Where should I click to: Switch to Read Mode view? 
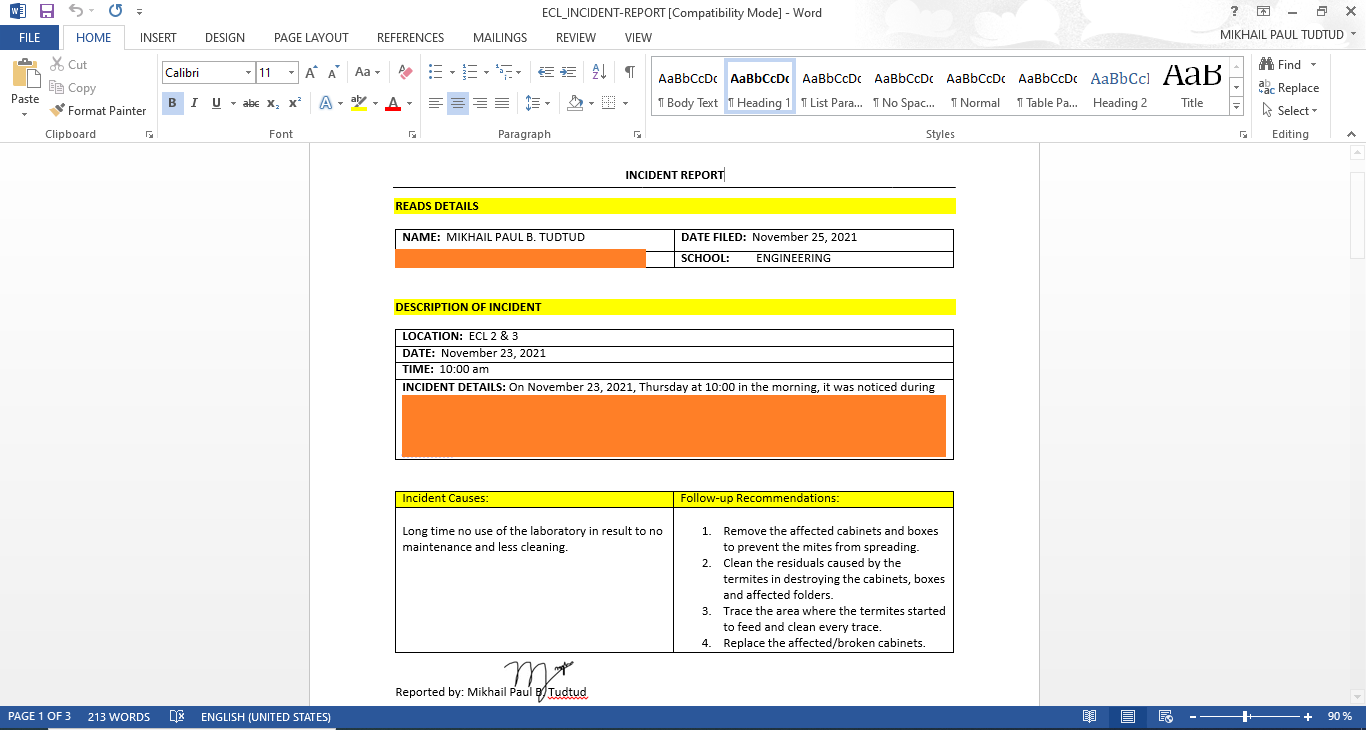(x=1090, y=717)
